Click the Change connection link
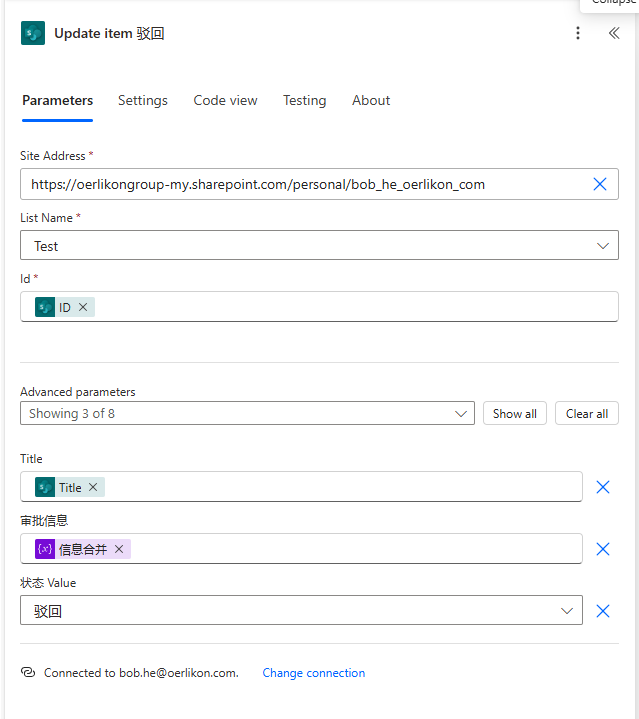639x719 pixels. (314, 673)
